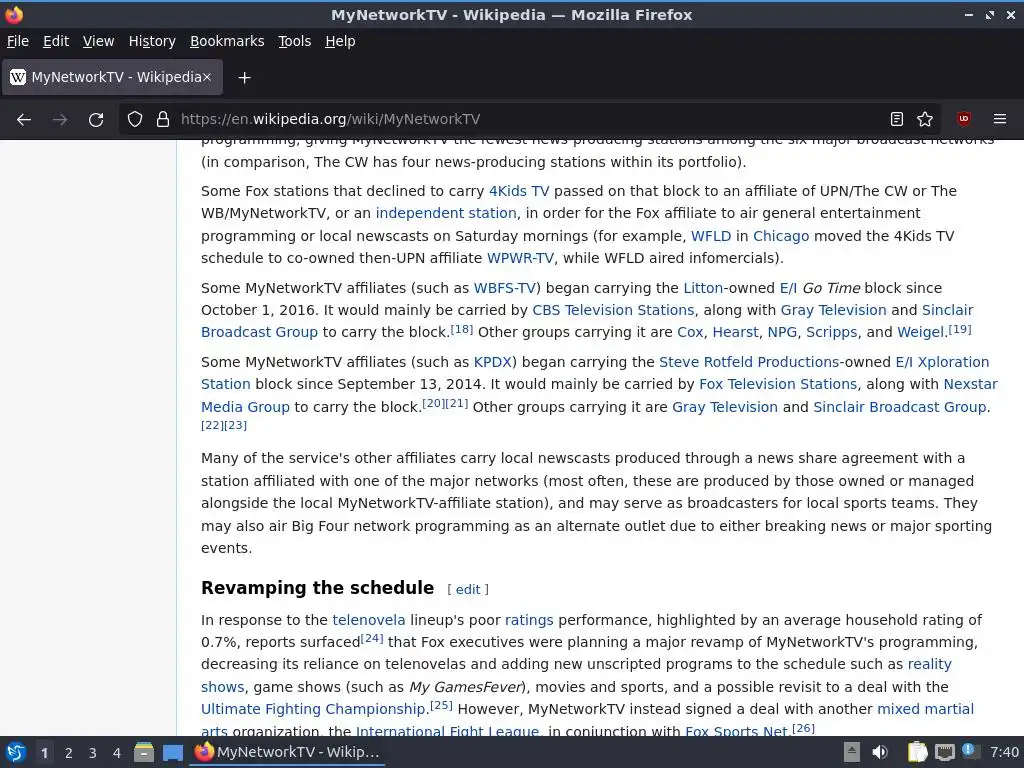Follow the WPWR-TV link
Viewport: 1024px width, 768px height.
click(x=520, y=258)
